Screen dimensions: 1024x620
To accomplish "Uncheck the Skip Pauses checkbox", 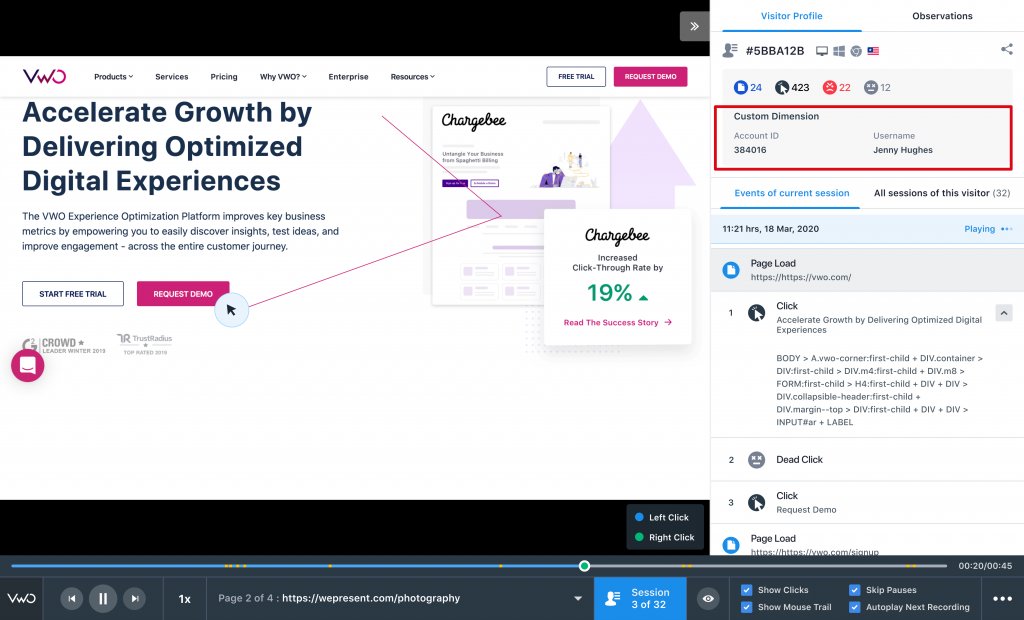I will pos(854,590).
